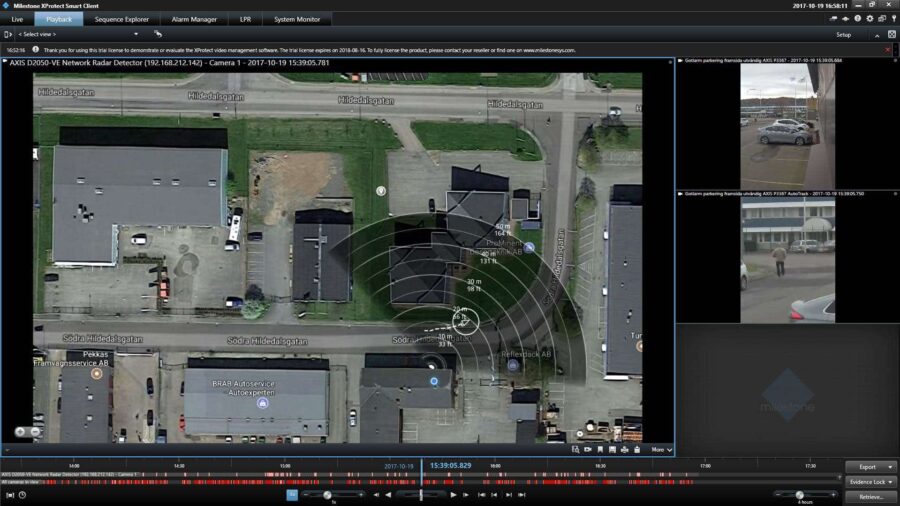This screenshot has width=900, height=506.
Task: Open the go-to-time clock icon
Action: (22, 495)
